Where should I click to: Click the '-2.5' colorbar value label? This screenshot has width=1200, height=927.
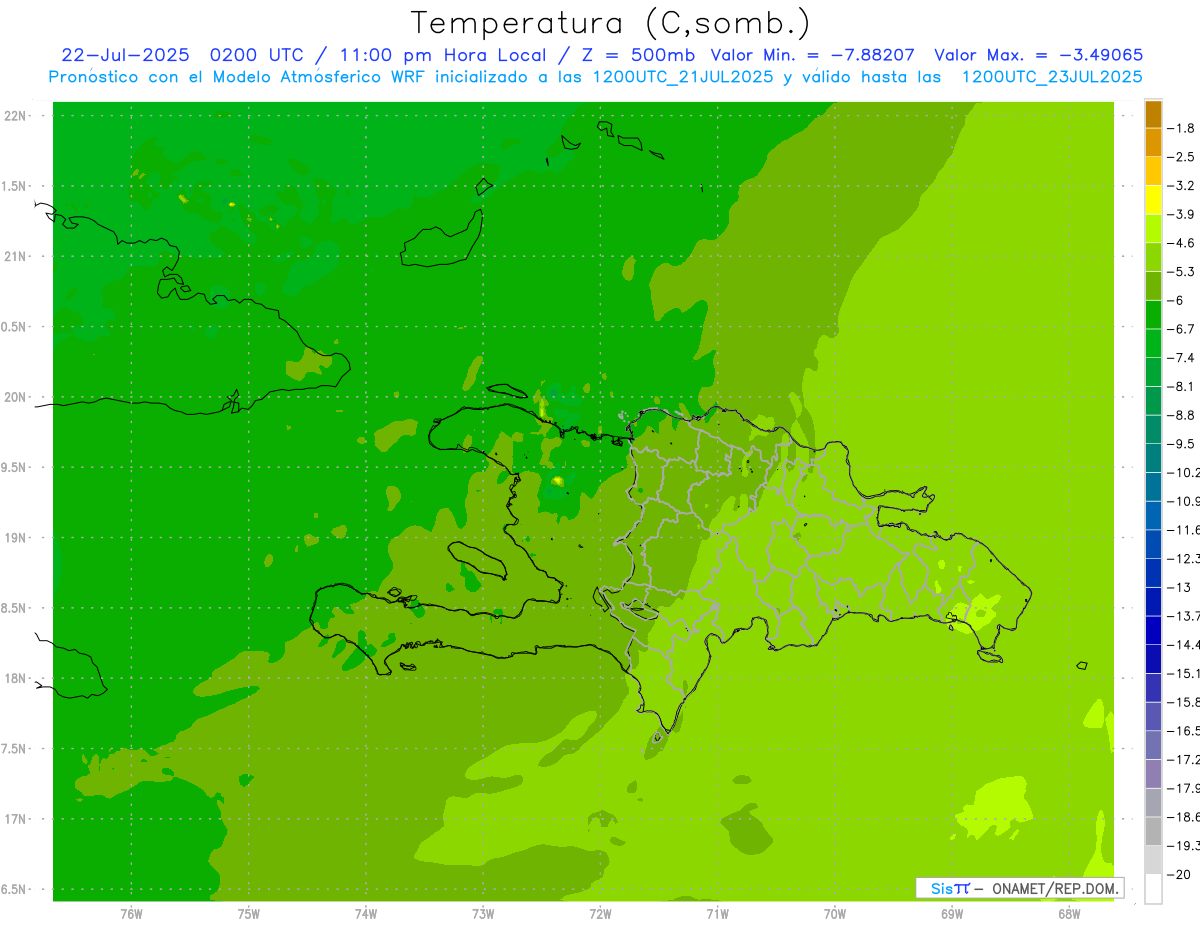pyautogui.click(x=1181, y=157)
